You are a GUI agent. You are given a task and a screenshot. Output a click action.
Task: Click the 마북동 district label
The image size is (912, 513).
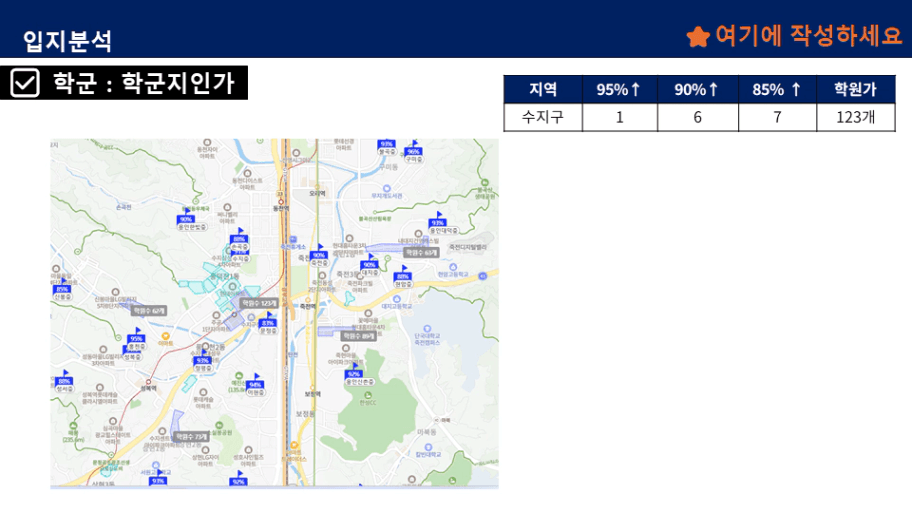tap(426, 432)
